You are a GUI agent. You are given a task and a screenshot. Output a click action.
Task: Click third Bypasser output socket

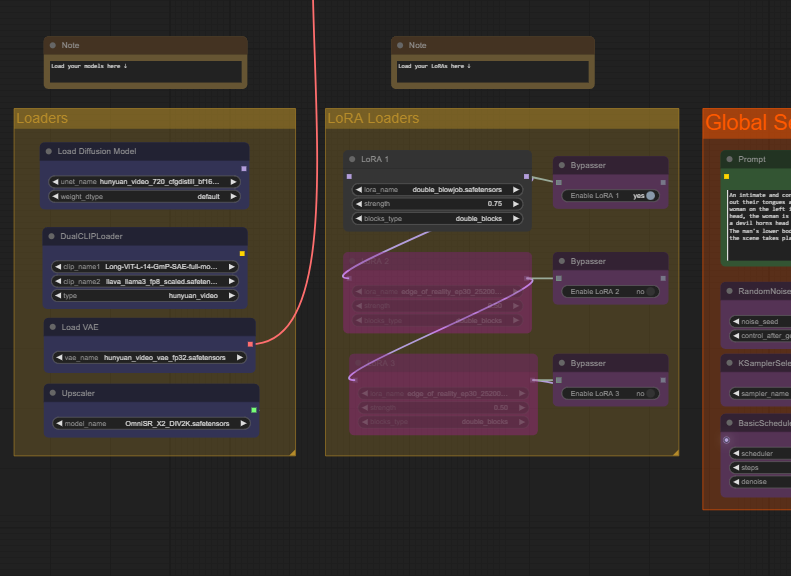pos(663,380)
